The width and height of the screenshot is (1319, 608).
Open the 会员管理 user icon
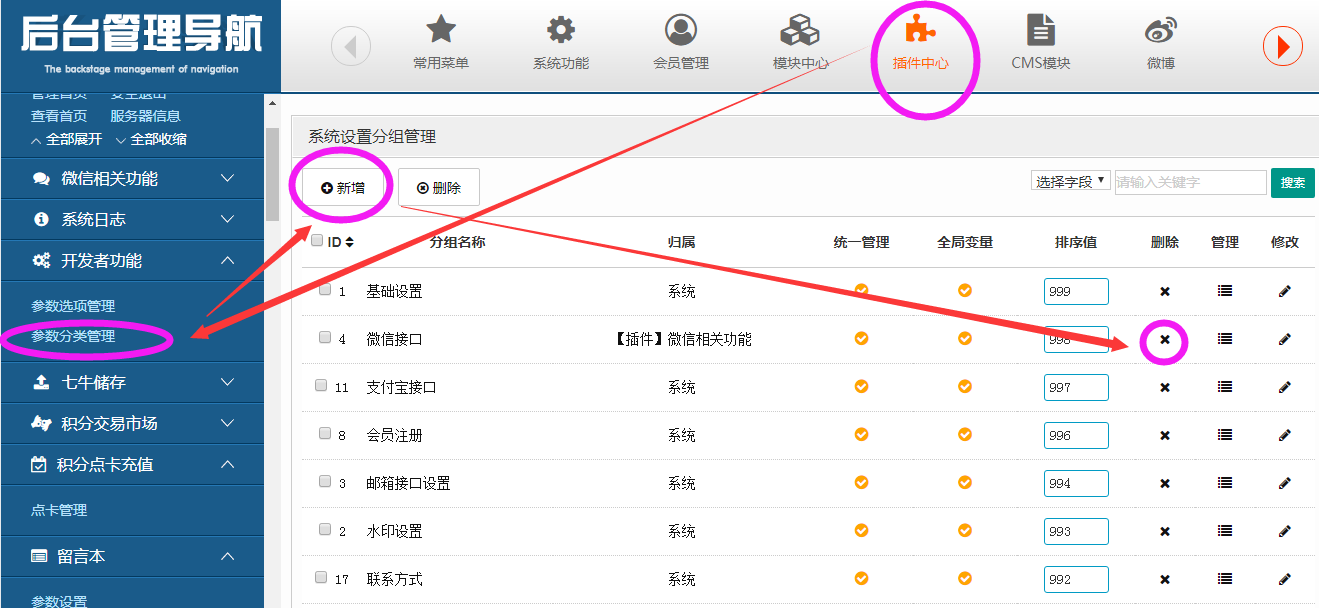[681, 30]
